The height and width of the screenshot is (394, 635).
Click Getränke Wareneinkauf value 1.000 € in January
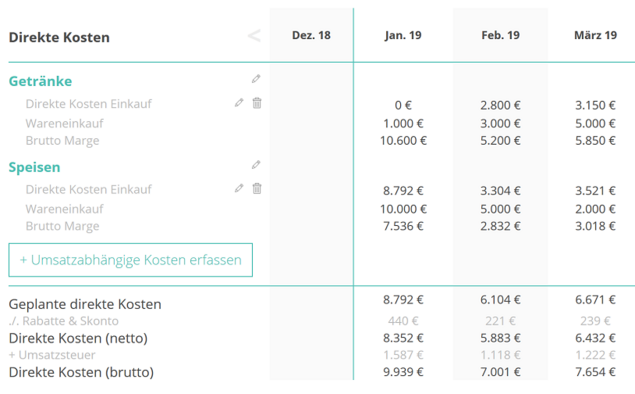403,123
